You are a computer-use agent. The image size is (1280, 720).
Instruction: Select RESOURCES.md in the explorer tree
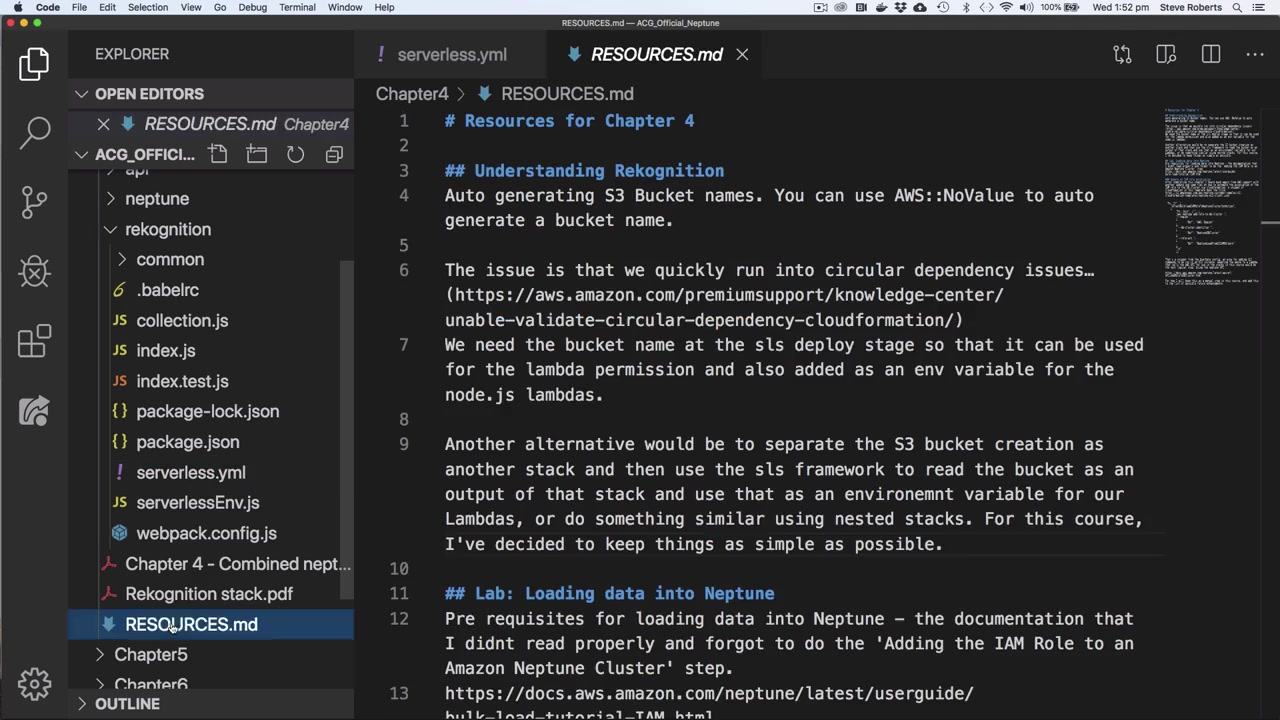[191, 625]
